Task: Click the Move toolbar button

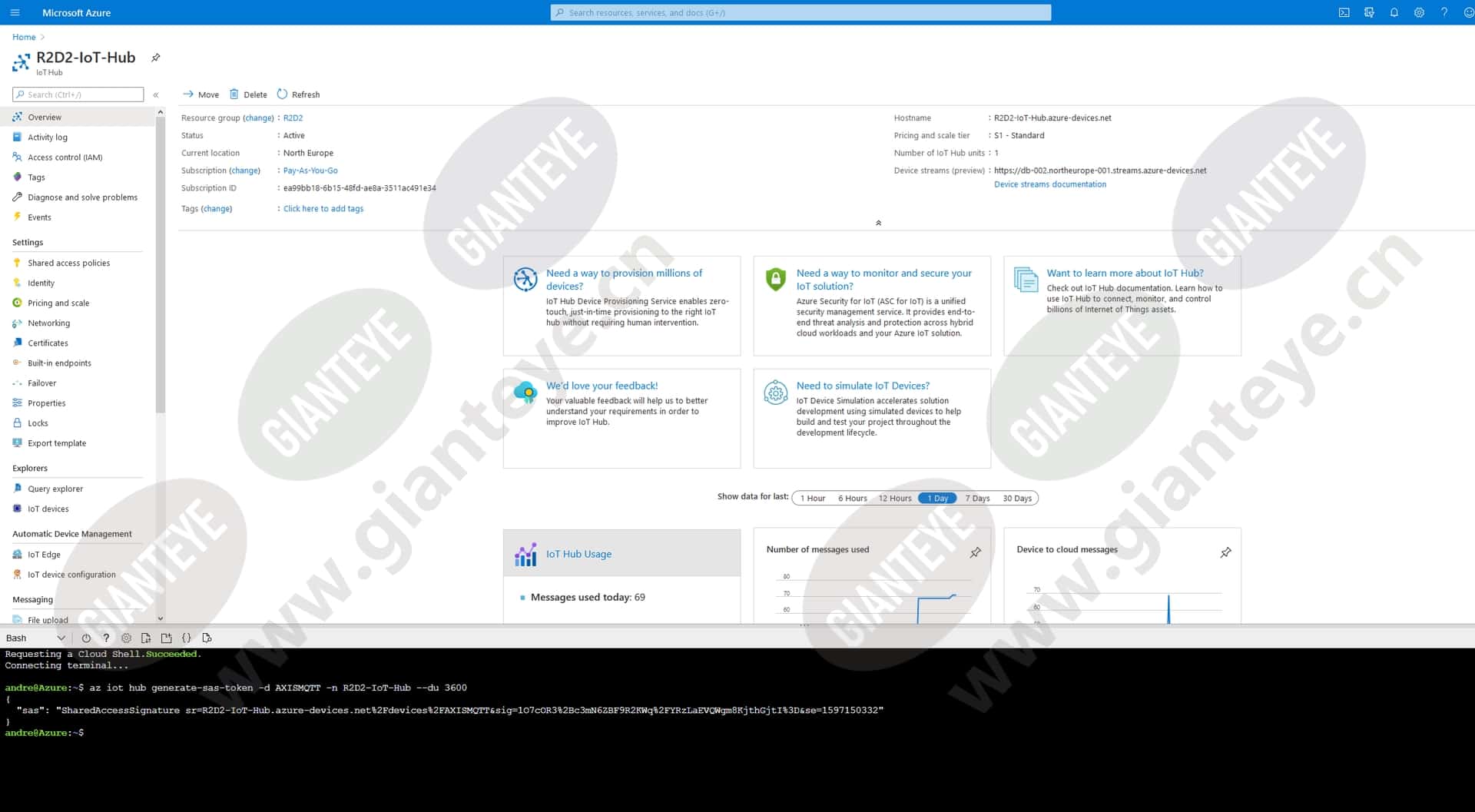Action: point(201,94)
